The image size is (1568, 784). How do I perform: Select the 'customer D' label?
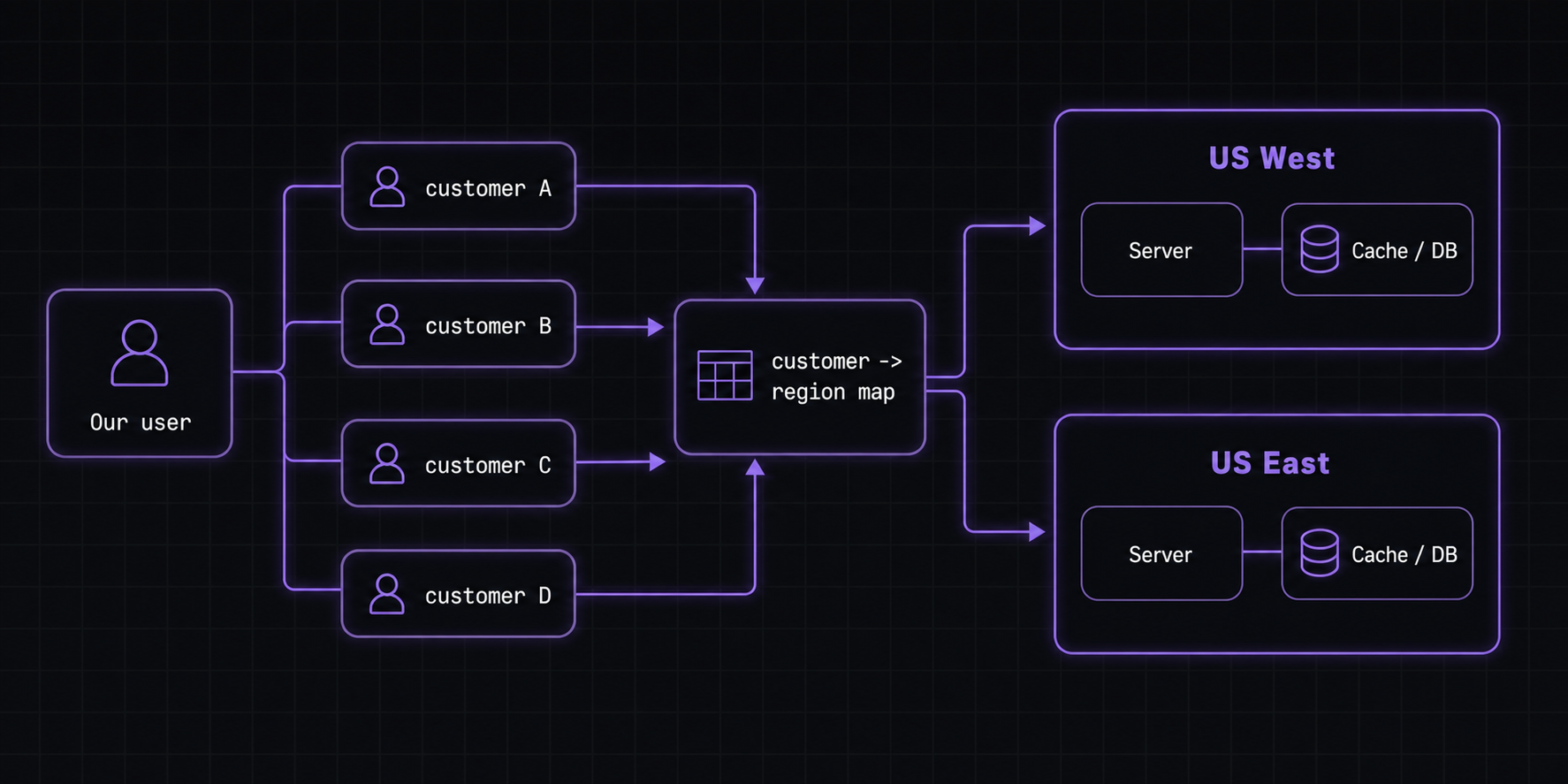click(488, 596)
